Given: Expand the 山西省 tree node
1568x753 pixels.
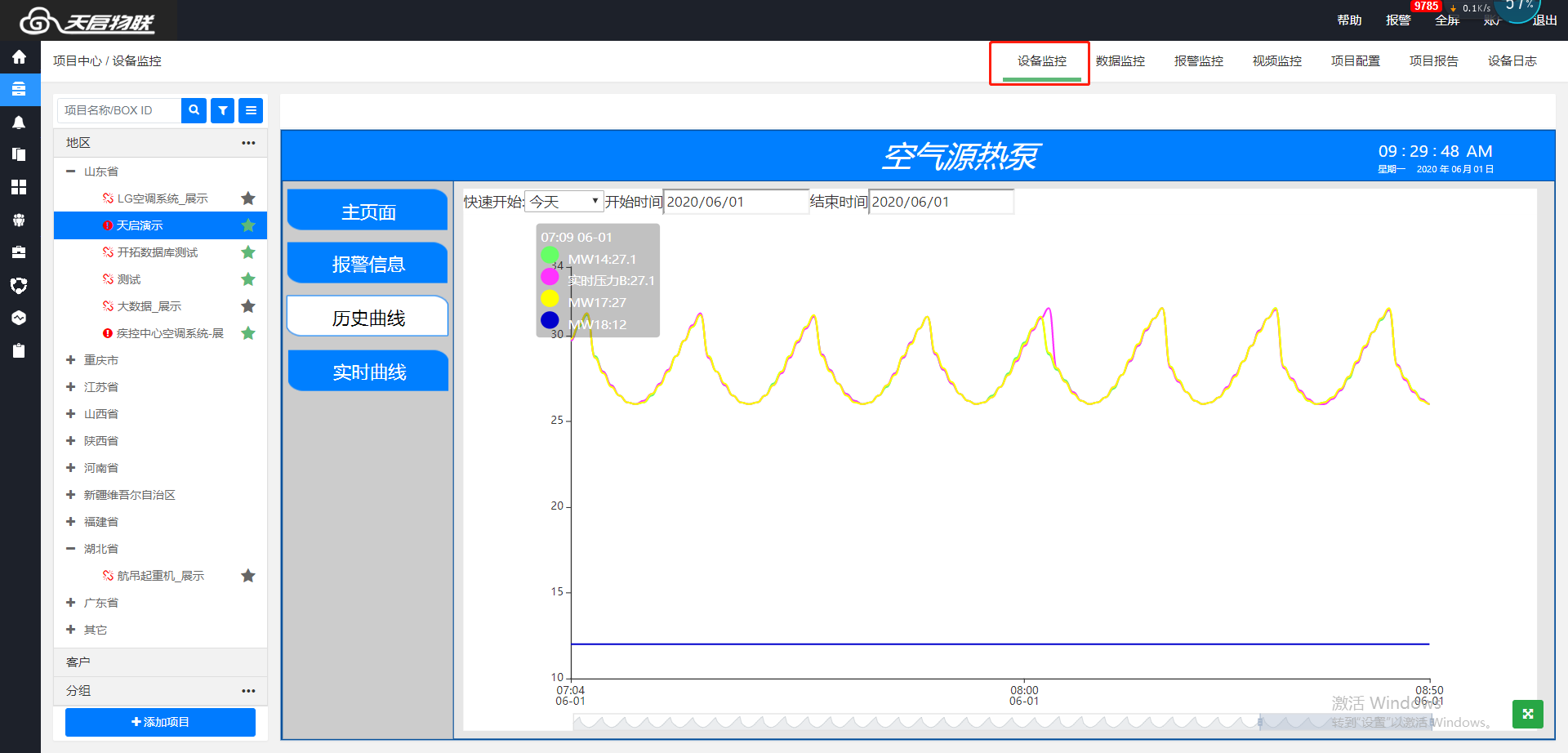Looking at the screenshot, I should coord(71,414).
